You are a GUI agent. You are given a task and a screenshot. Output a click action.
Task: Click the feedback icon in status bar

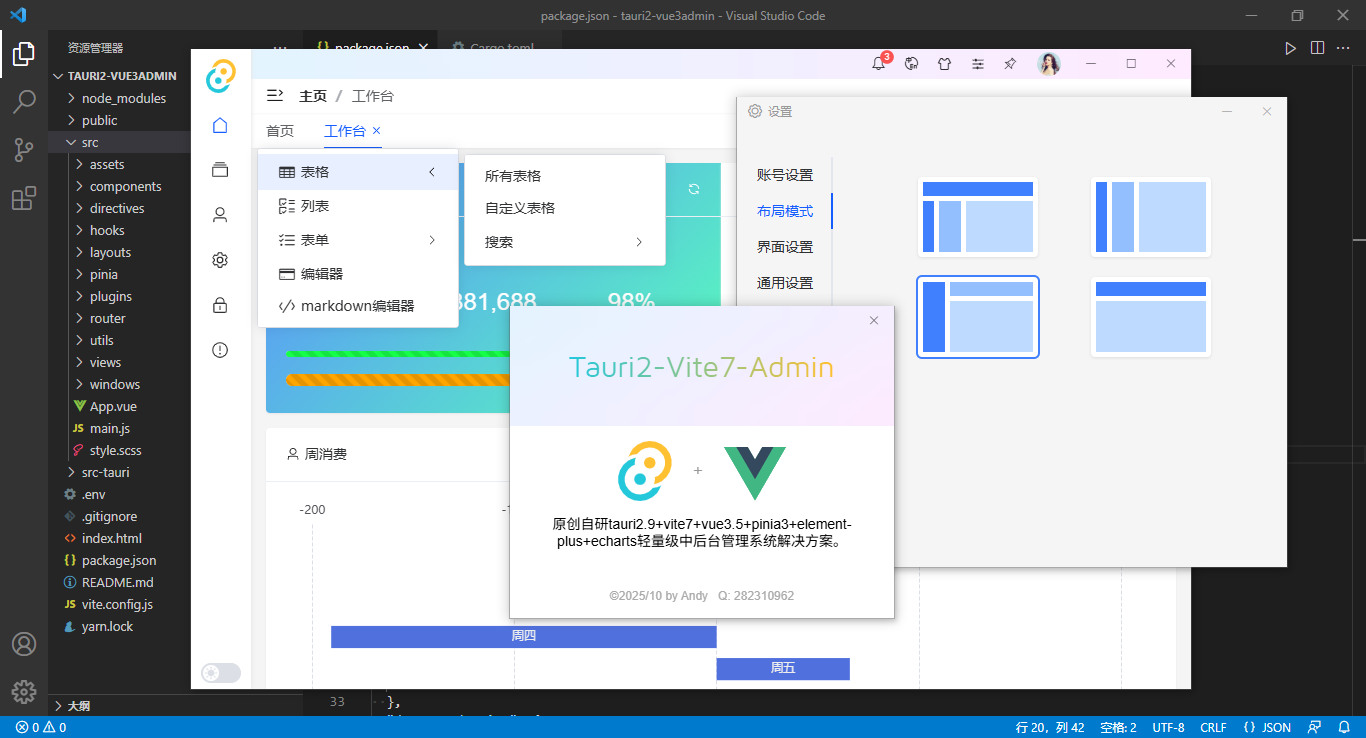1315,727
